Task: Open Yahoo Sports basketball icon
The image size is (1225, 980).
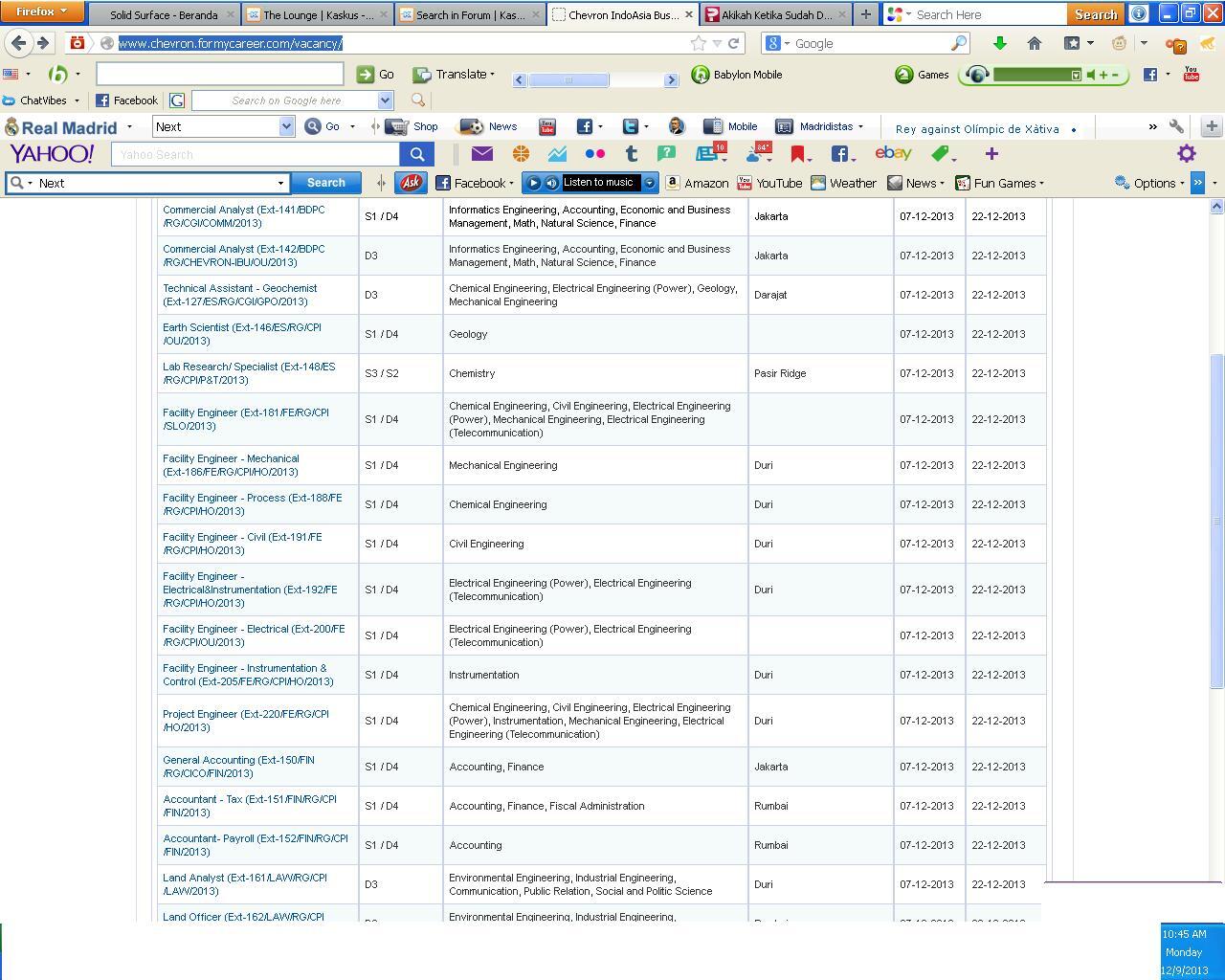Action: click(521, 153)
